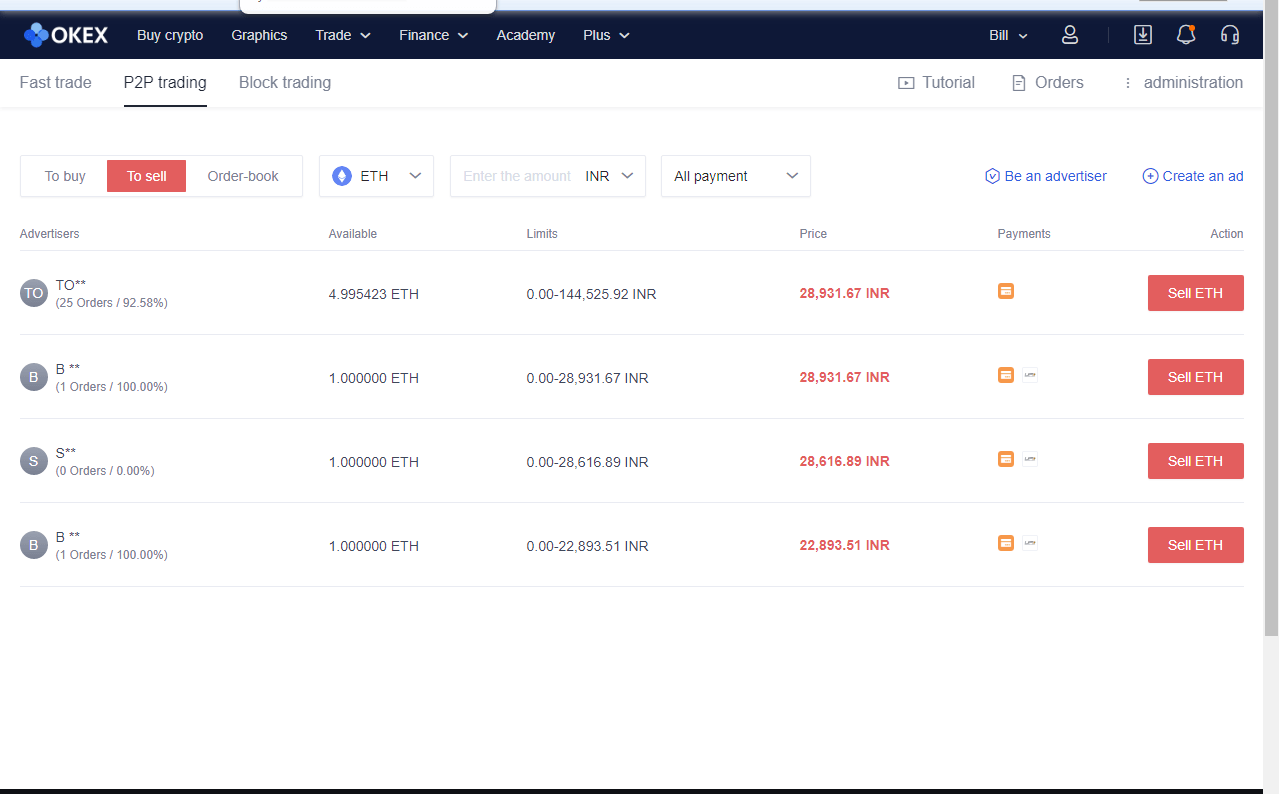Click the S avatar for advertiser S**
Screen dimensions: 1279x794
point(34,461)
